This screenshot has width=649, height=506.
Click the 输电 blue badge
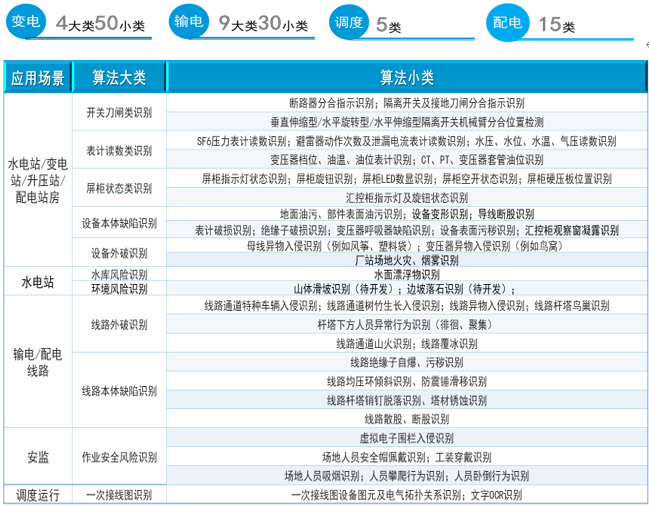click(x=188, y=21)
